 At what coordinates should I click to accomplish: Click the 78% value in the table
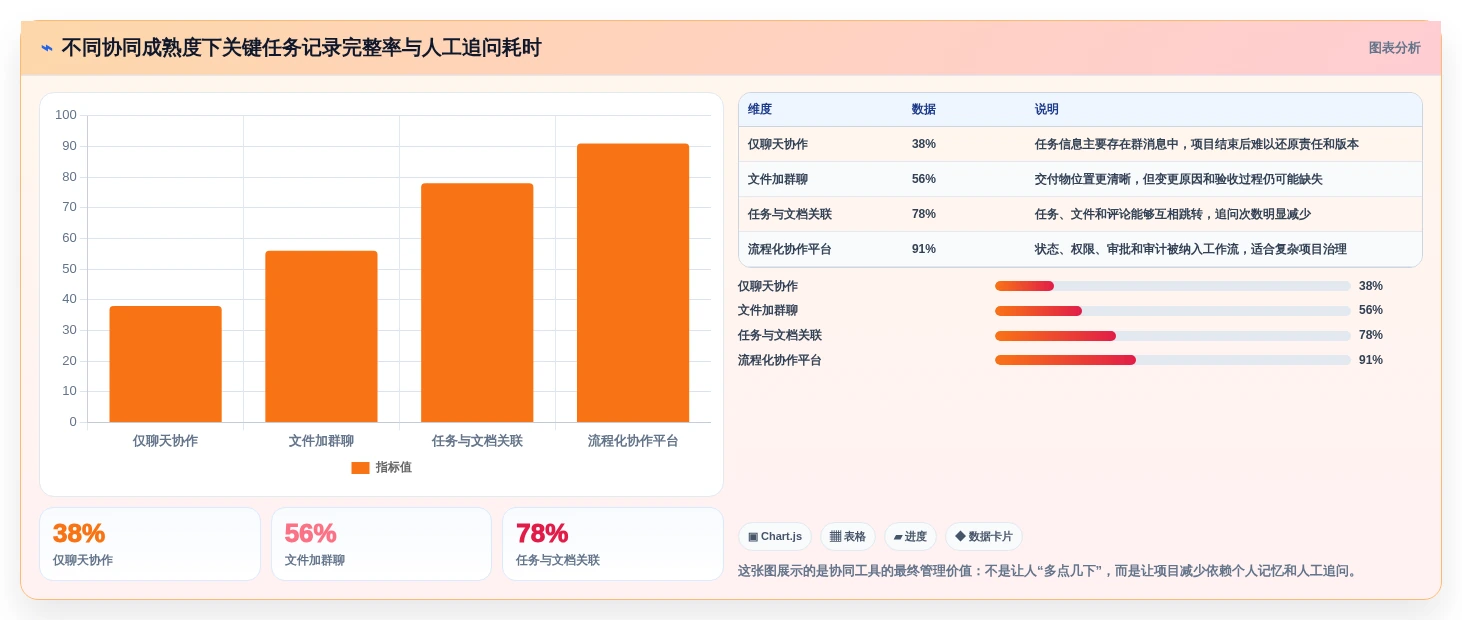(924, 214)
